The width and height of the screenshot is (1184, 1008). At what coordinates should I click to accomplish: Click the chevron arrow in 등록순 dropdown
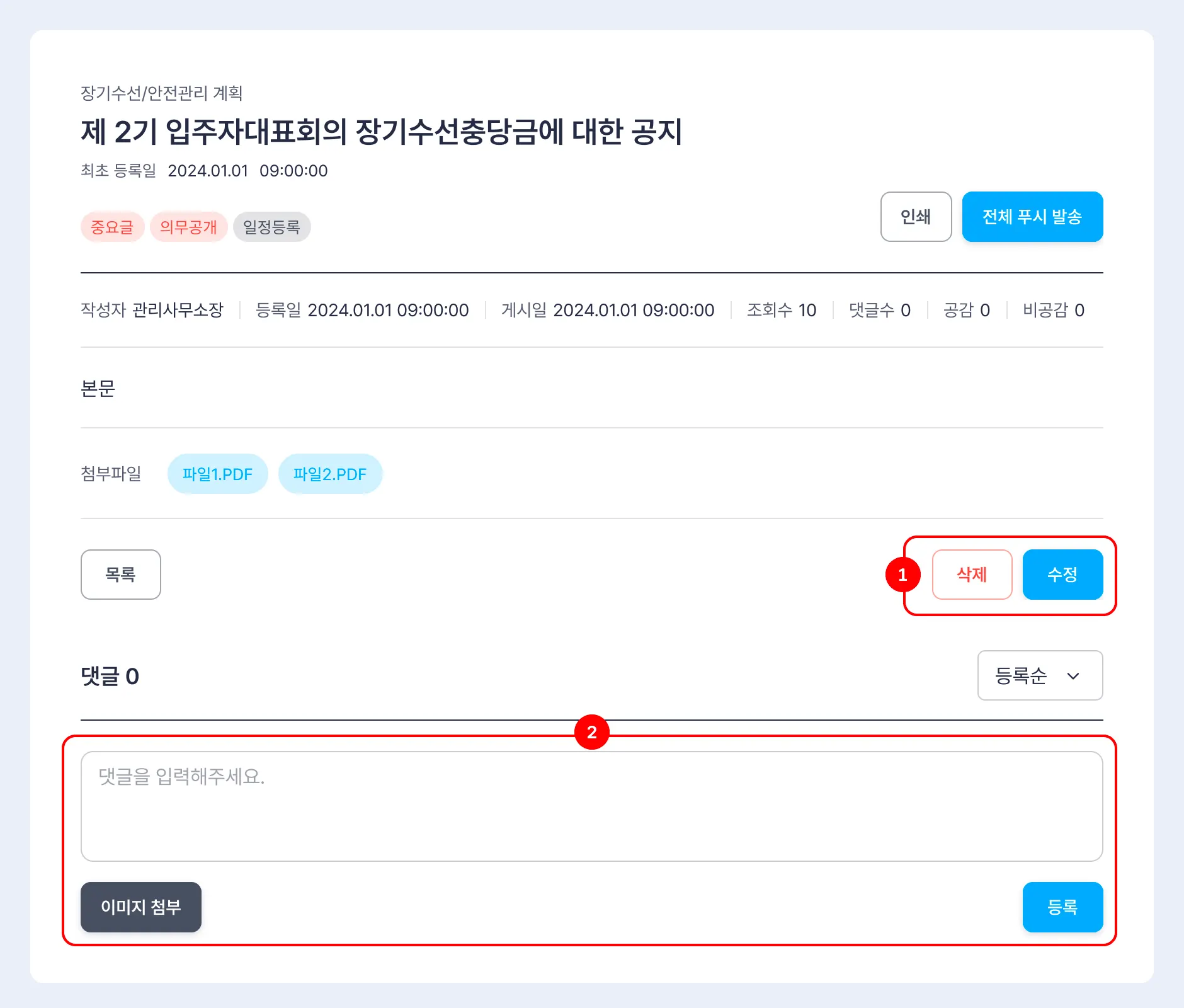1073,676
